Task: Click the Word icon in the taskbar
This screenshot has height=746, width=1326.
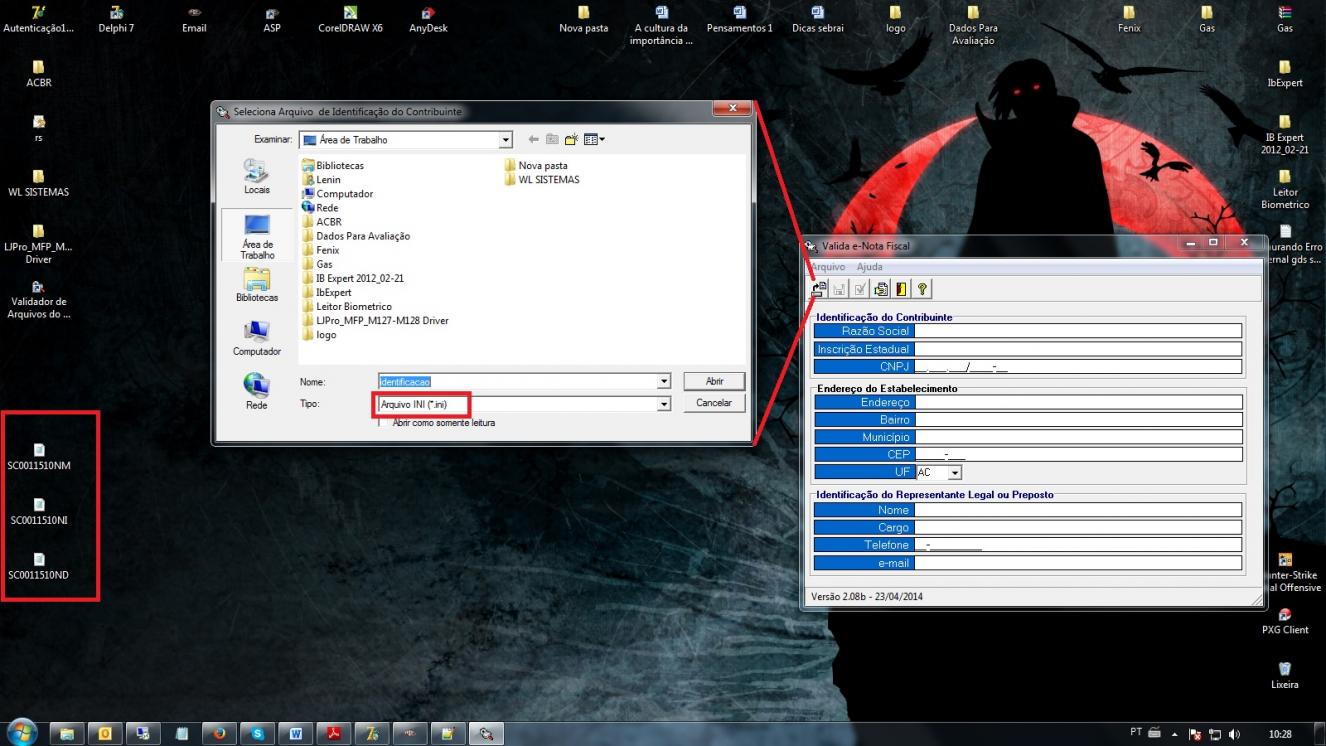Action: click(x=296, y=733)
